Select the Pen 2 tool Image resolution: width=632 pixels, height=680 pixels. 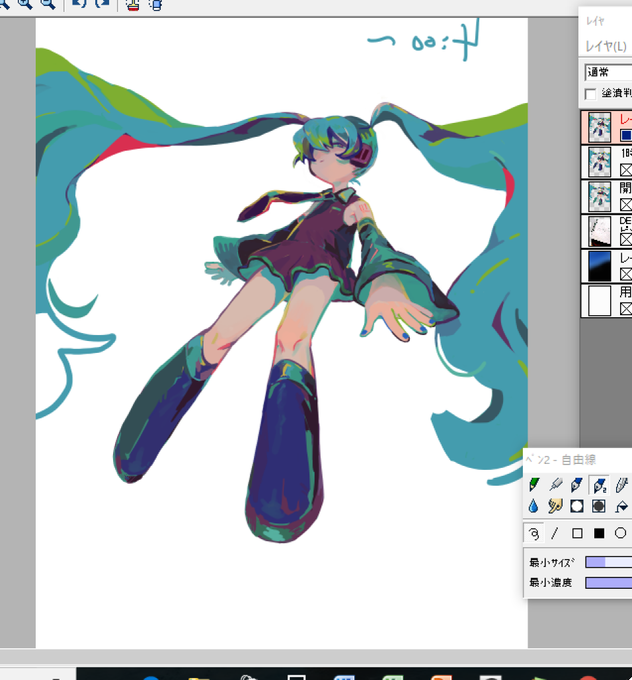[x=599, y=484]
